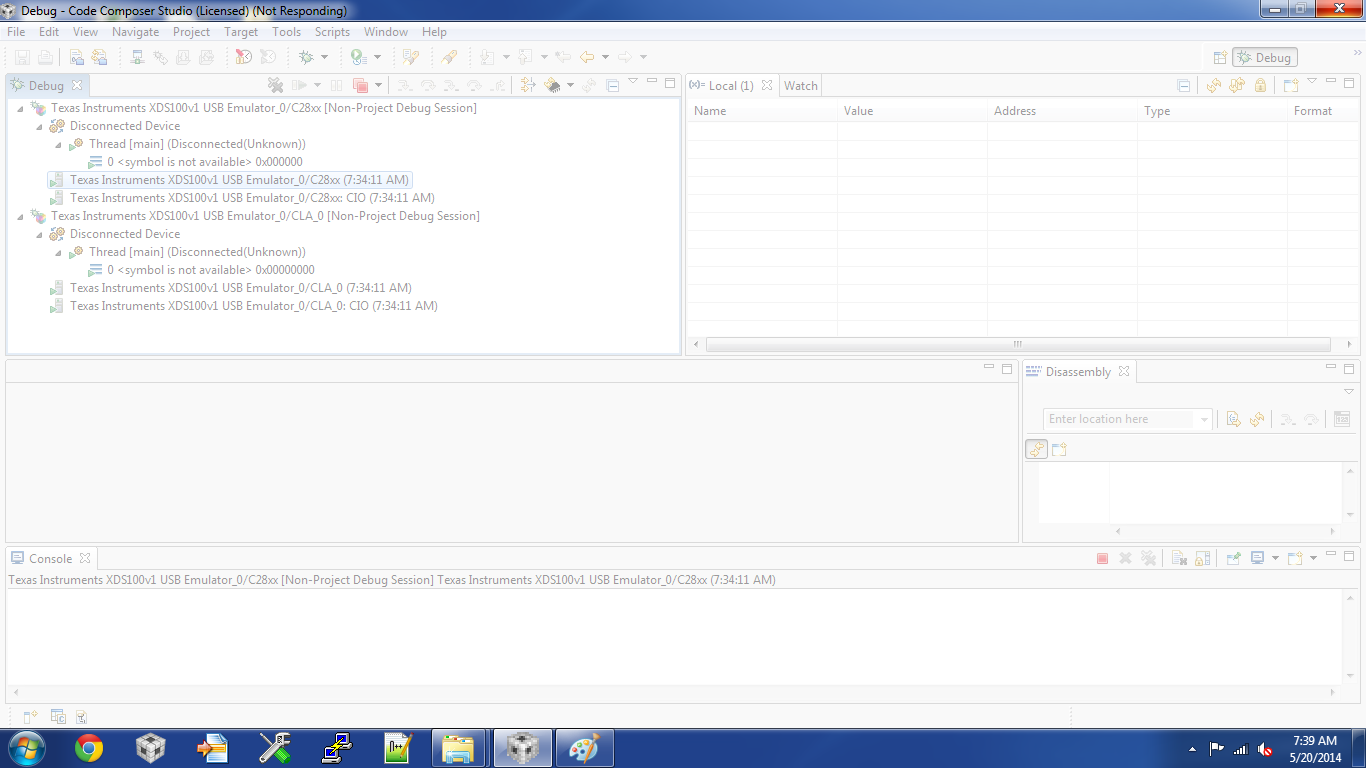The height and width of the screenshot is (768, 1366).
Task: Open the Paint app from the taskbar
Action: (584, 748)
